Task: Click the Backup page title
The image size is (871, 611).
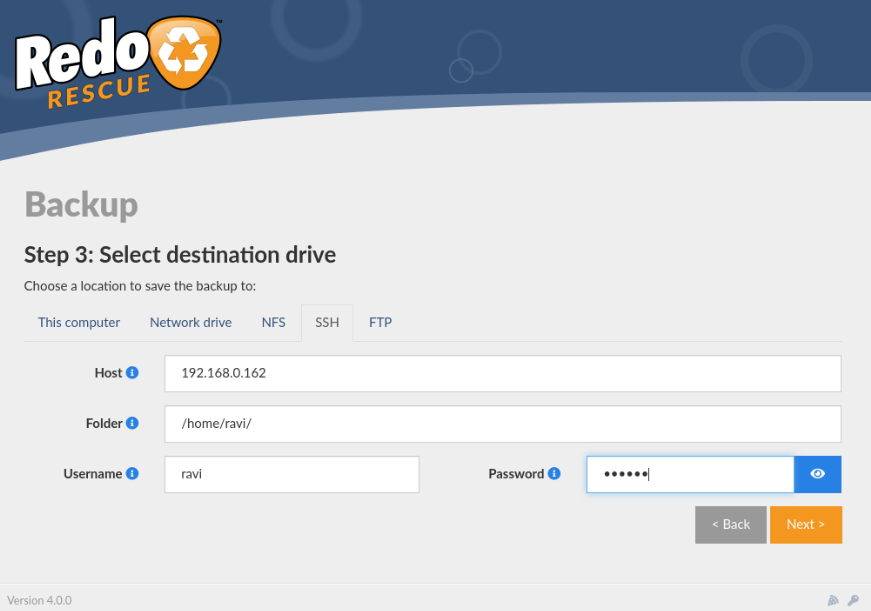Action: [81, 205]
